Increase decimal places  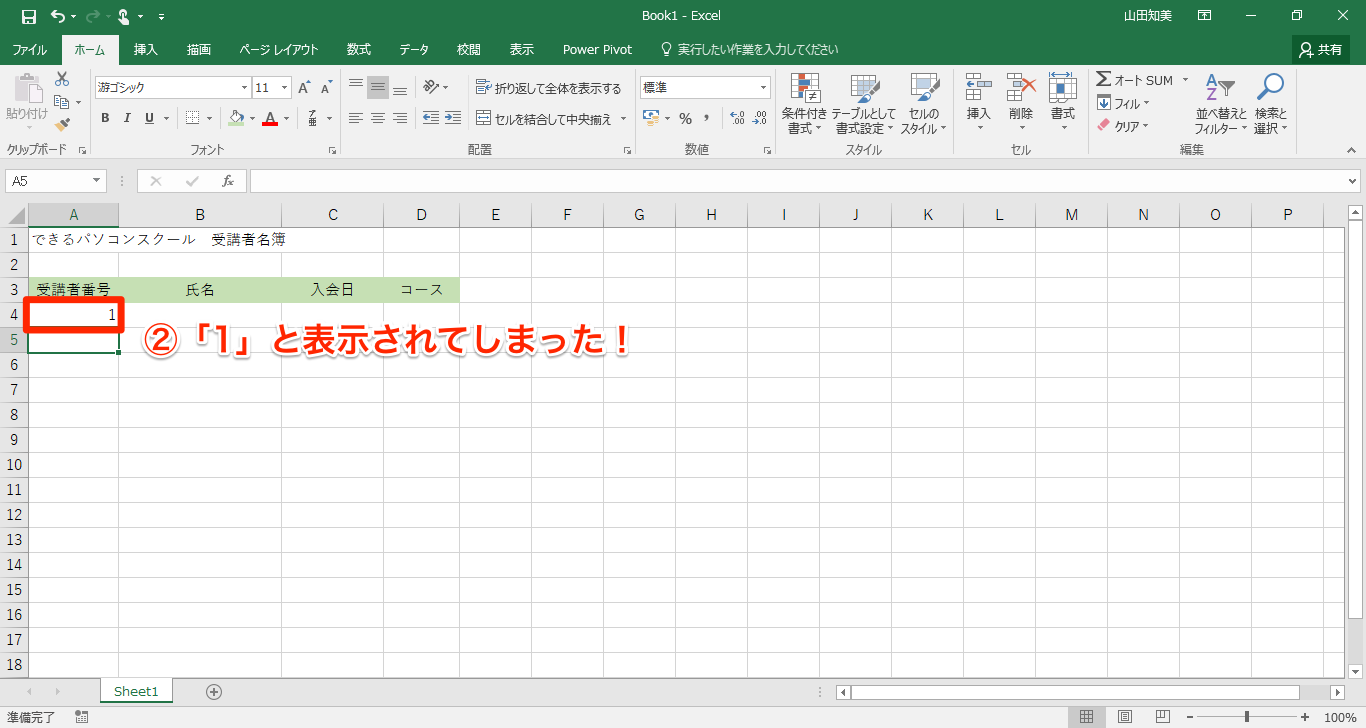click(738, 118)
